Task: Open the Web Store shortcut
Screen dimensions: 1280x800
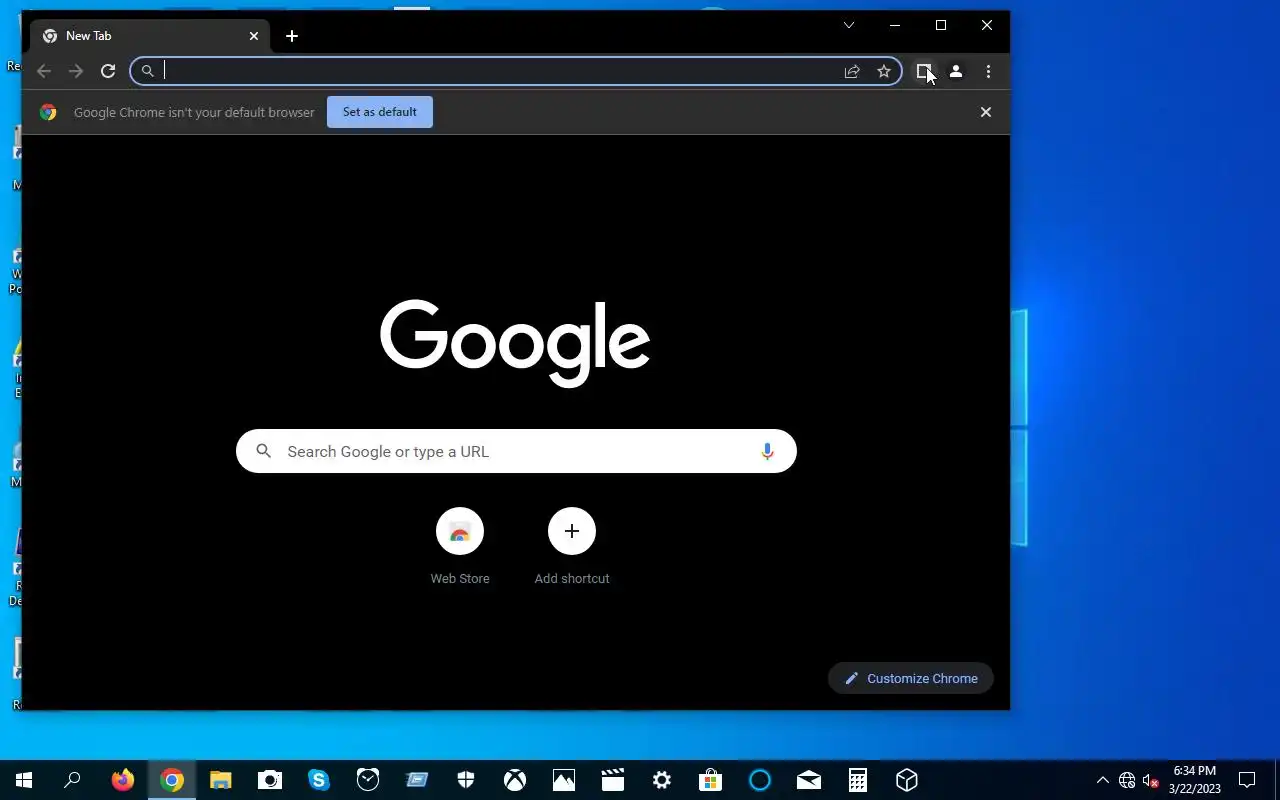Action: click(x=460, y=546)
